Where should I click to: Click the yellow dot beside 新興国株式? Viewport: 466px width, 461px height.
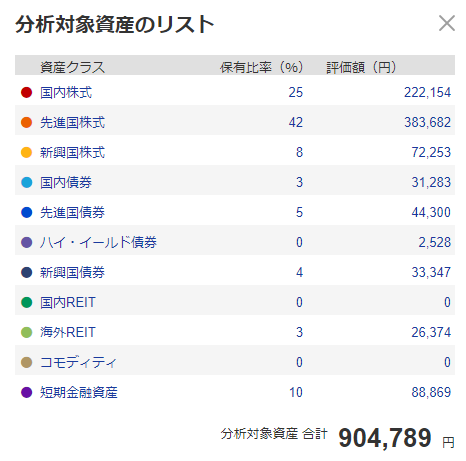tap(26, 152)
